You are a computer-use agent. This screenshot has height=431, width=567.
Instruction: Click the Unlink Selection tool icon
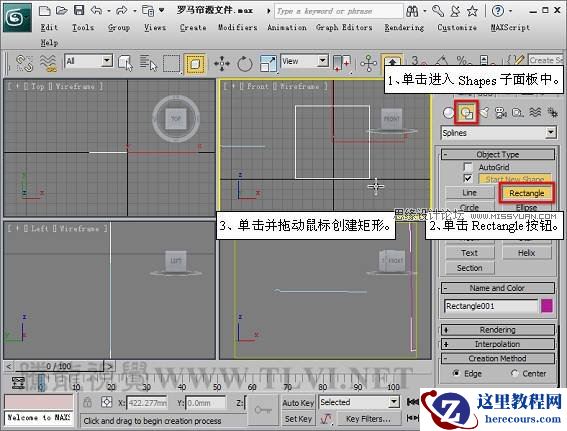click(25, 63)
